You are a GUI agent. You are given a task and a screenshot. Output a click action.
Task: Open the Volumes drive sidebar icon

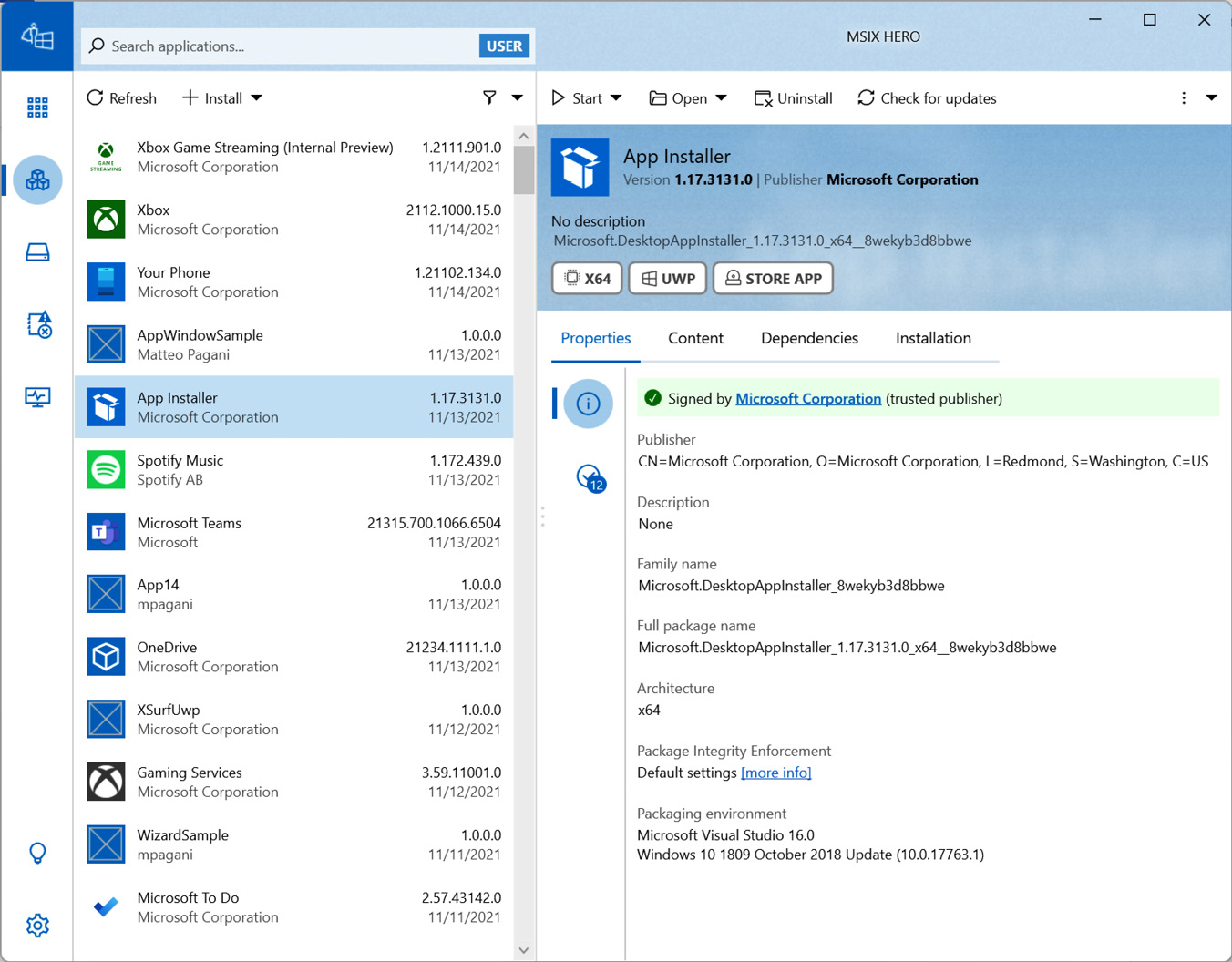click(37, 252)
